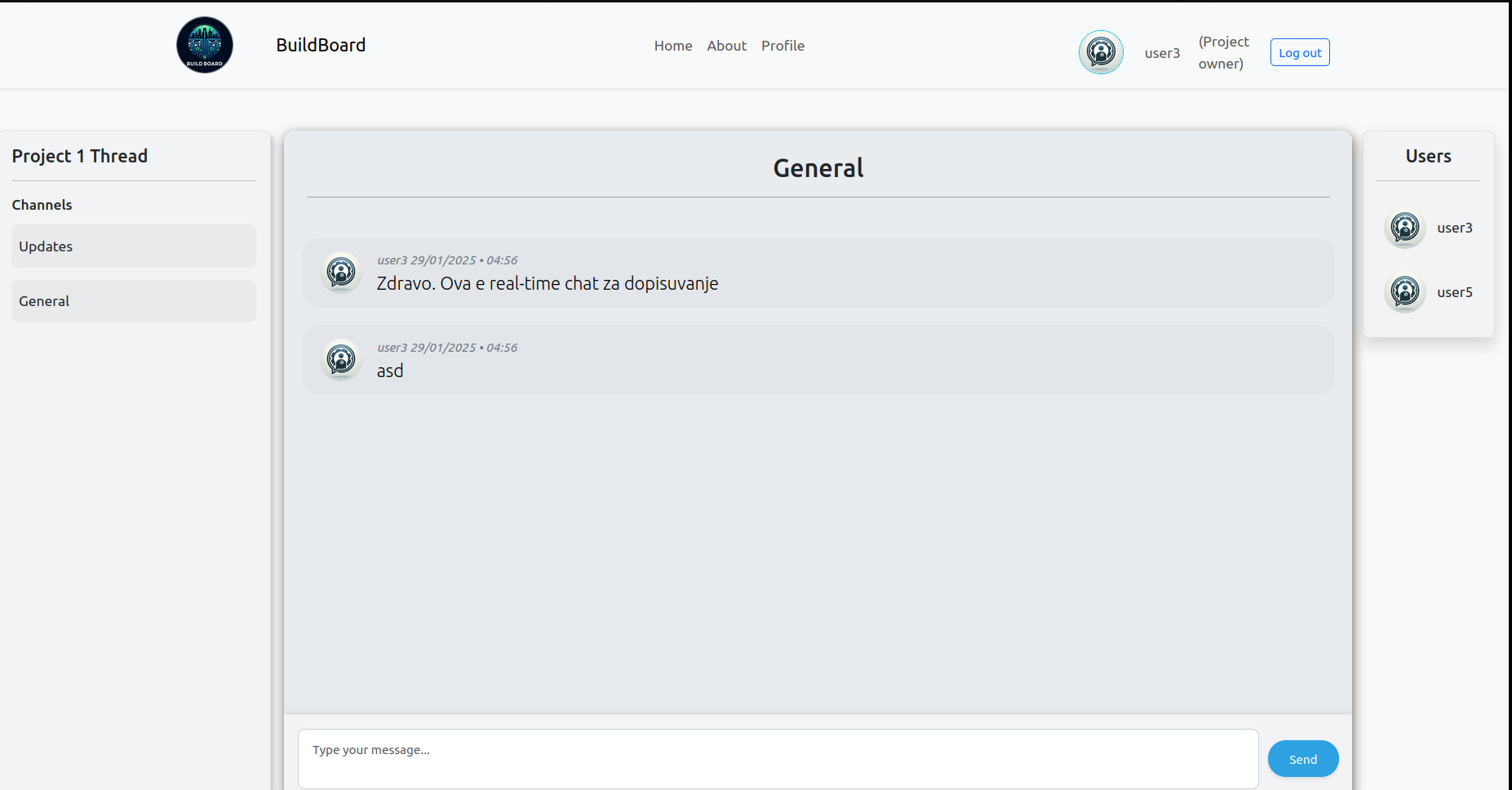Open the Home navigation link
Viewport: 1512px width, 790px height.
coord(672,47)
